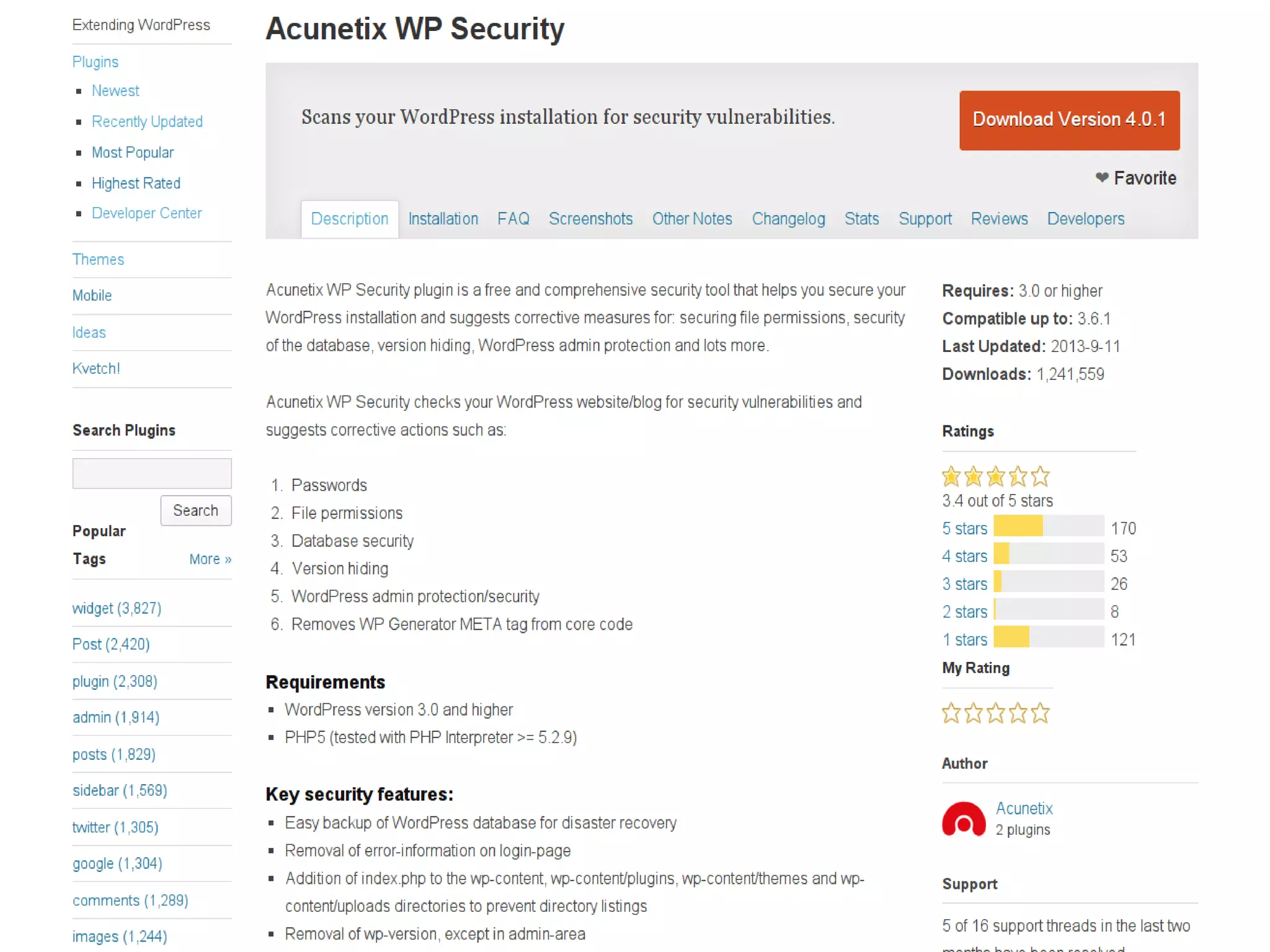
Task: Click the overall rating stars graphic
Action: tap(995, 477)
